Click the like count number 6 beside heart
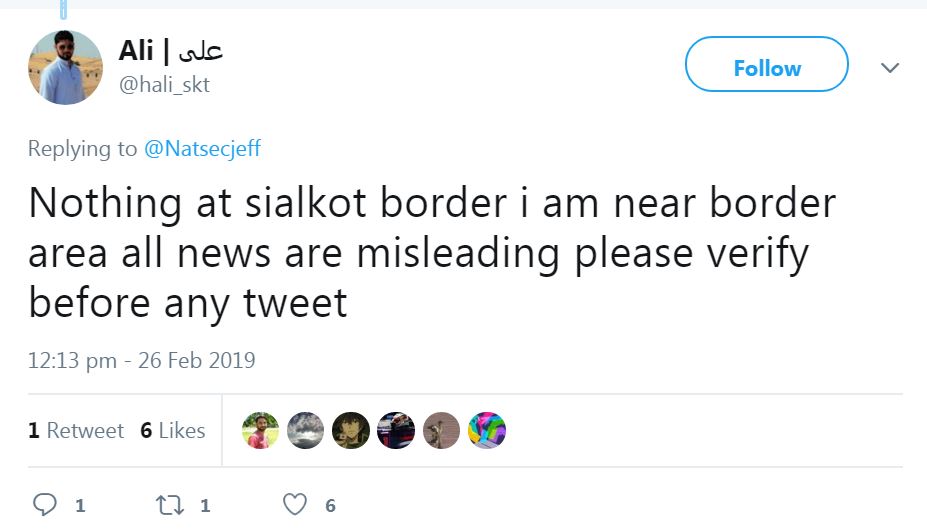 click(330, 506)
